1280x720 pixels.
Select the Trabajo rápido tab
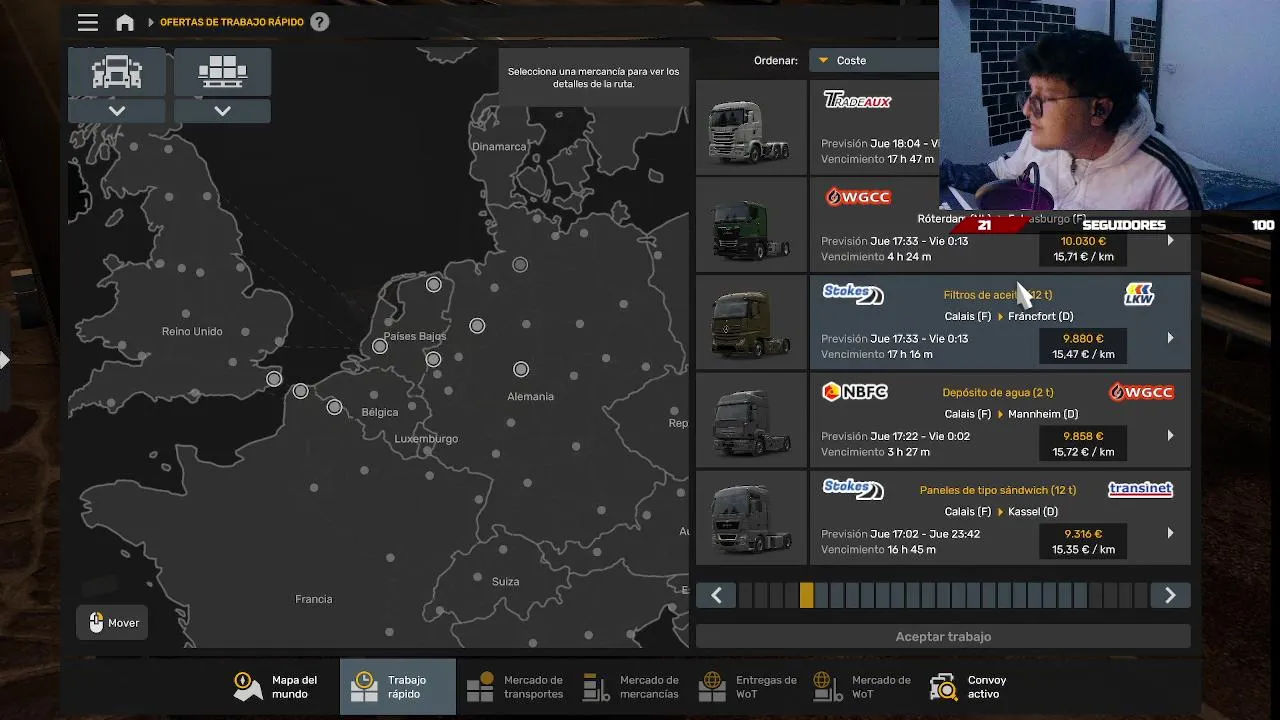point(397,687)
